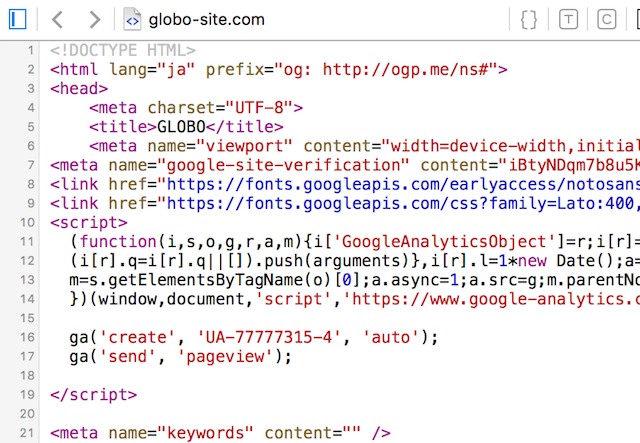Click the "viewport" meta name value
The height and width of the screenshot is (443, 640).
tap(244, 146)
